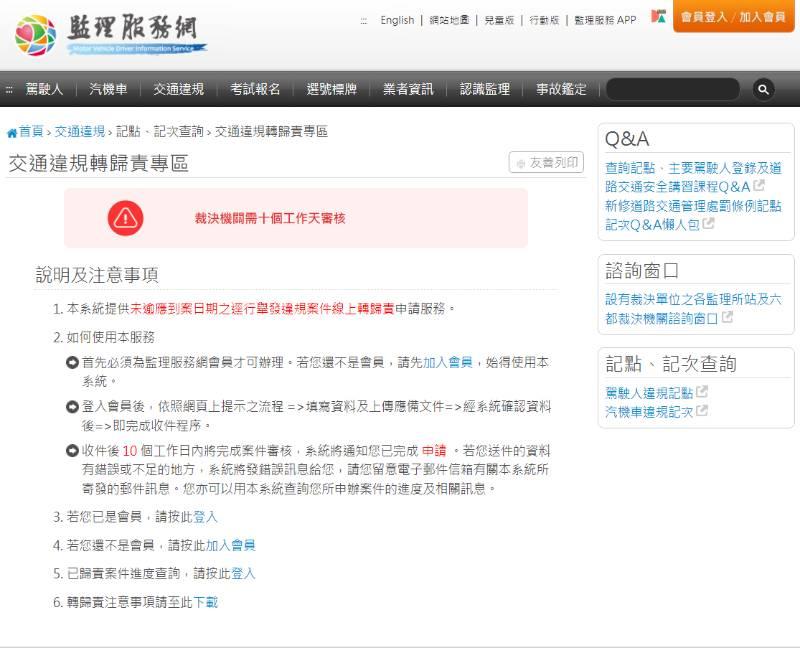This screenshot has width=800, height=648.
Task: Click the 友善列印 print button
Action: tap(546, 162)
